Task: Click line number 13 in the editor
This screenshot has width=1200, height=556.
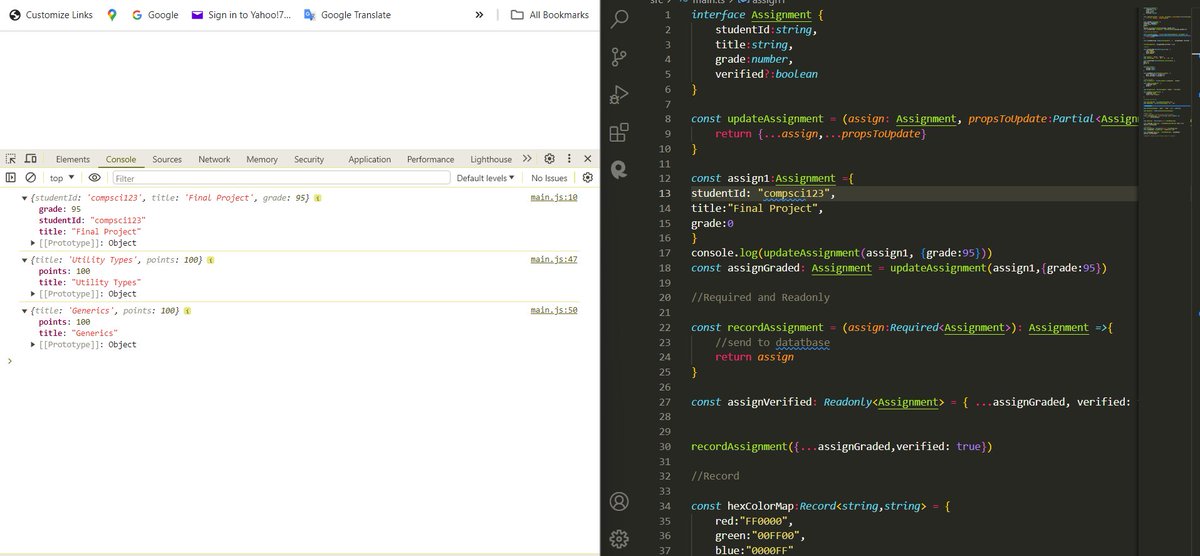Action: [666, 193]
